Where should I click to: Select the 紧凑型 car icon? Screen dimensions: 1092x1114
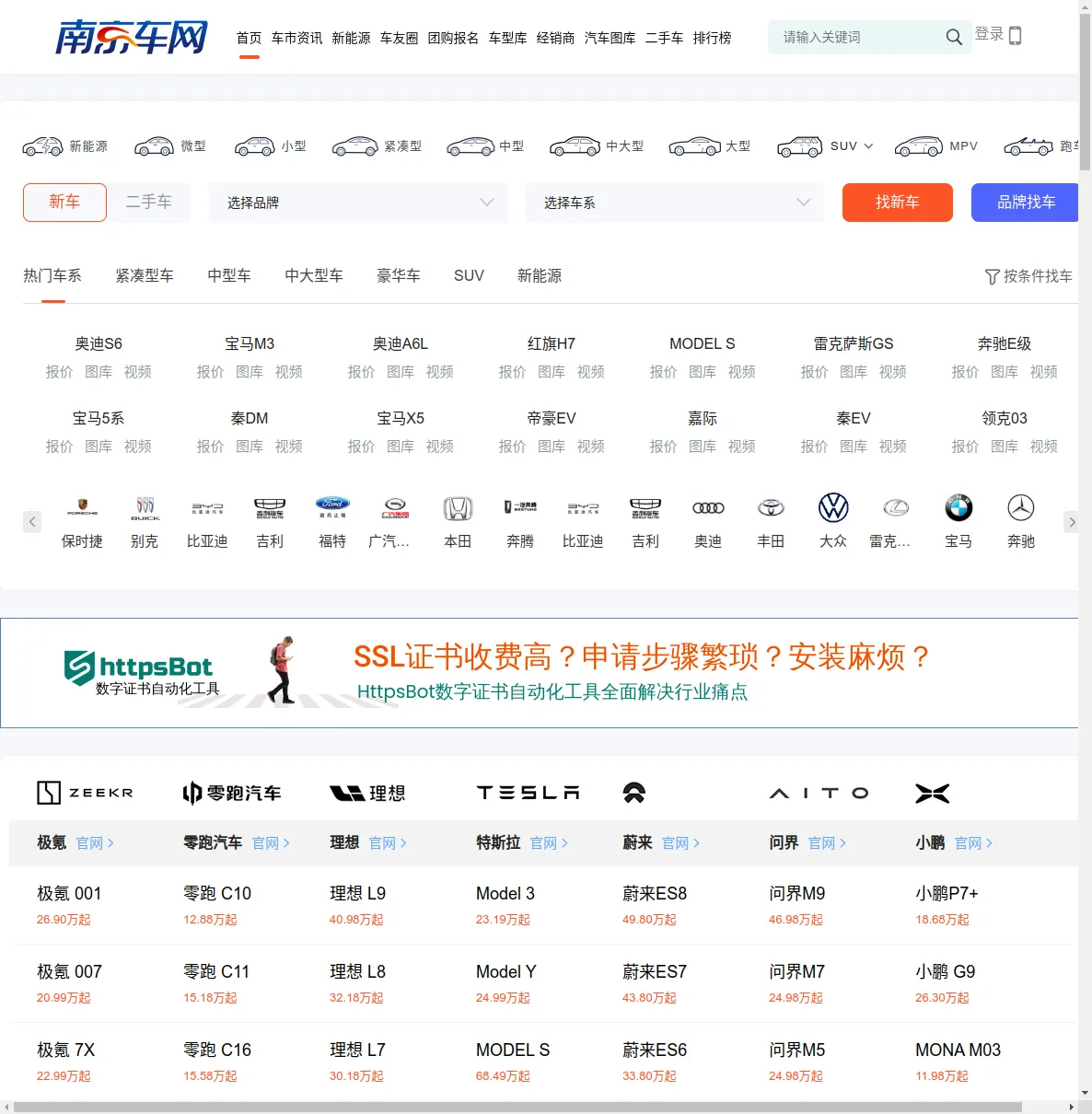354,146
